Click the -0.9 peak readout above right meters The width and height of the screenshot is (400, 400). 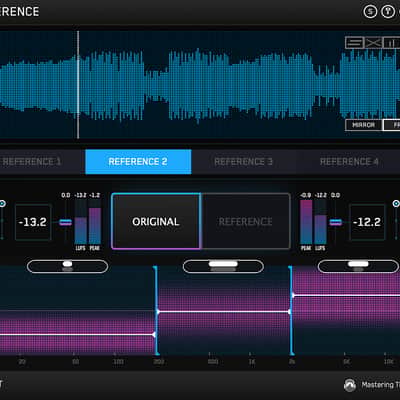pos(306,195)
